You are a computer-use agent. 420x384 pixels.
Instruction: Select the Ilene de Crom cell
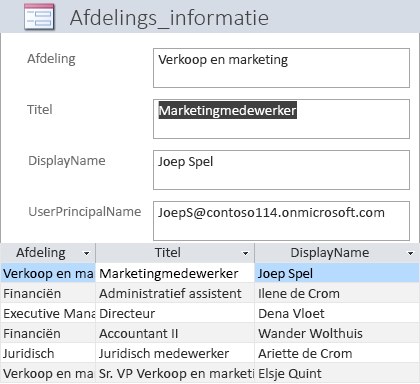click(x=337, y=293)
